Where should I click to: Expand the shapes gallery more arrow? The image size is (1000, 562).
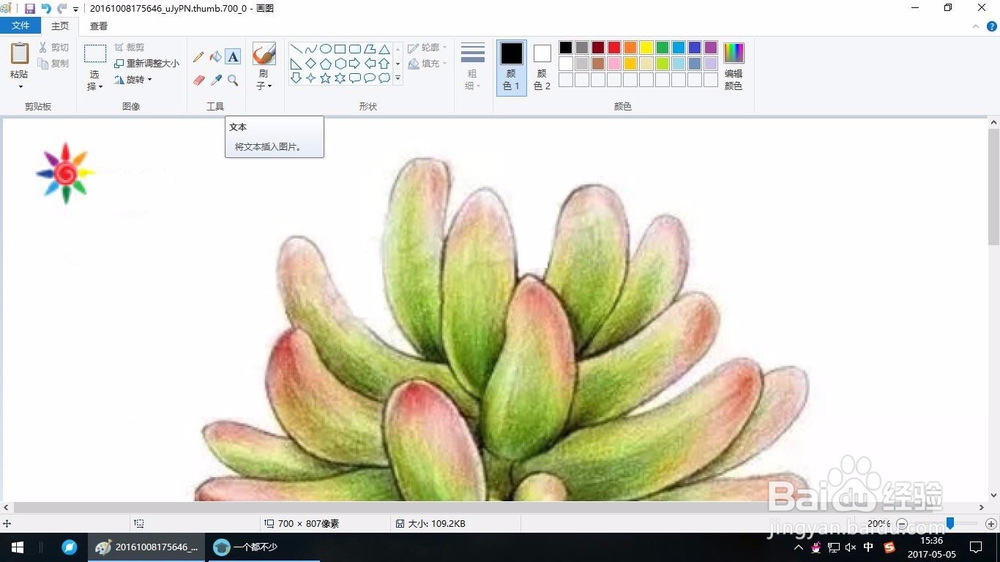click(397, 78)
